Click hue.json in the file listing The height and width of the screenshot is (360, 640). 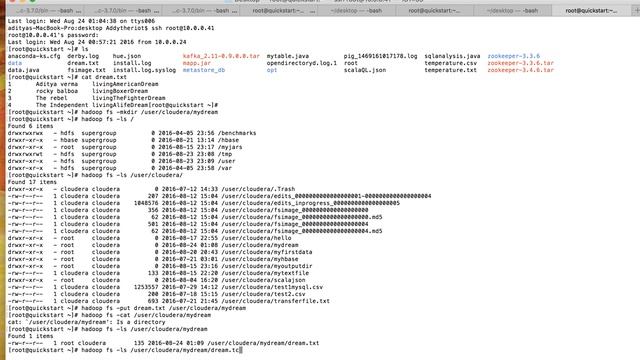(x=127, y=56)
